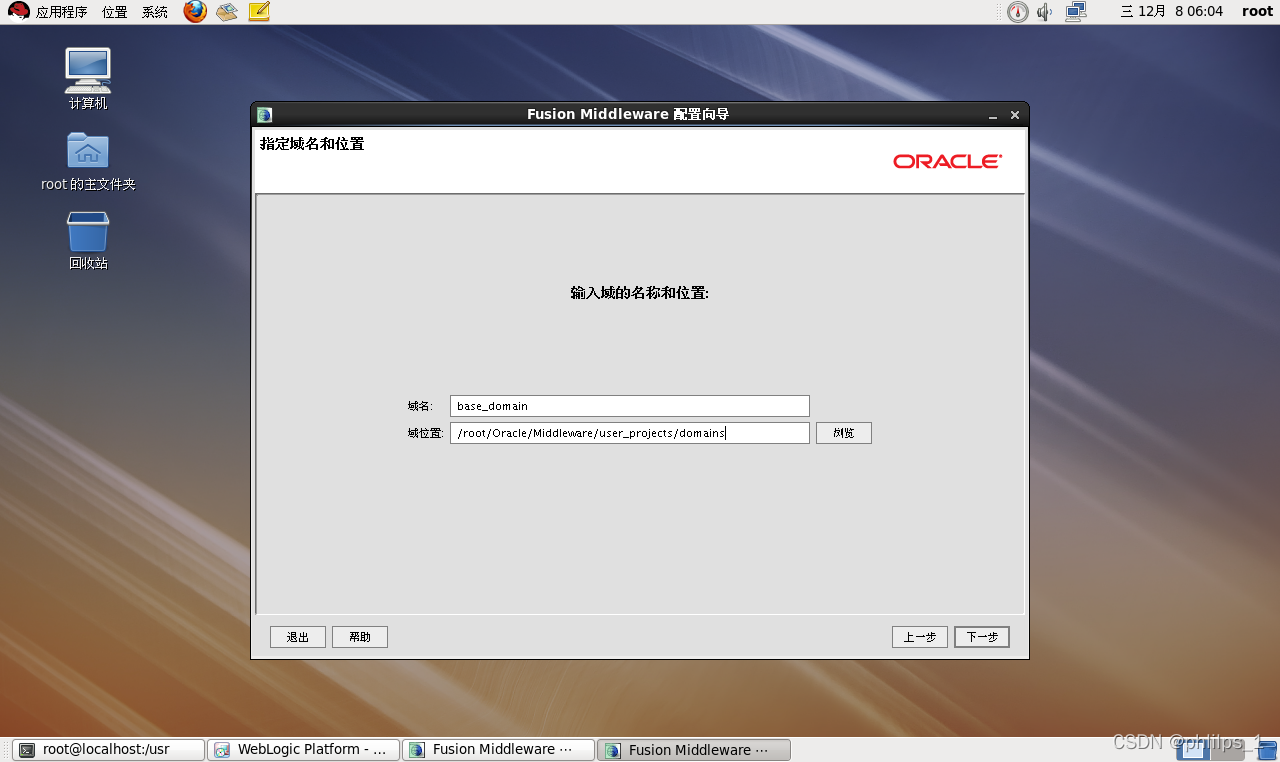Open the 回收站 desktop icon

[88, 241]
